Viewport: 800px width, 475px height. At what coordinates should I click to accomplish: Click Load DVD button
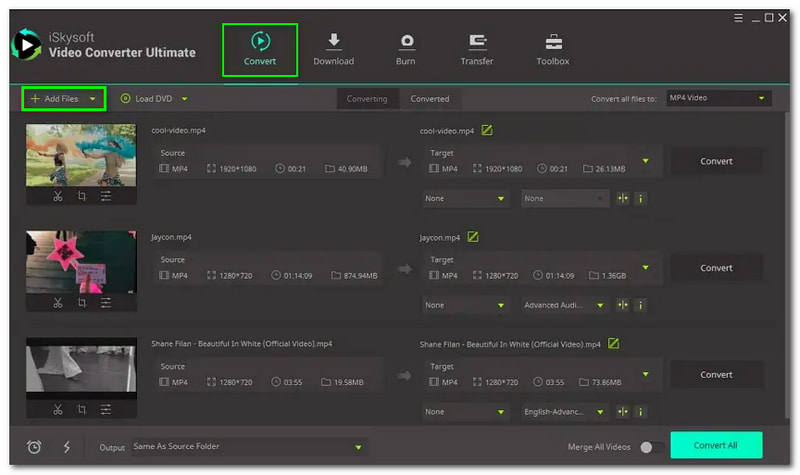point(146,98)
